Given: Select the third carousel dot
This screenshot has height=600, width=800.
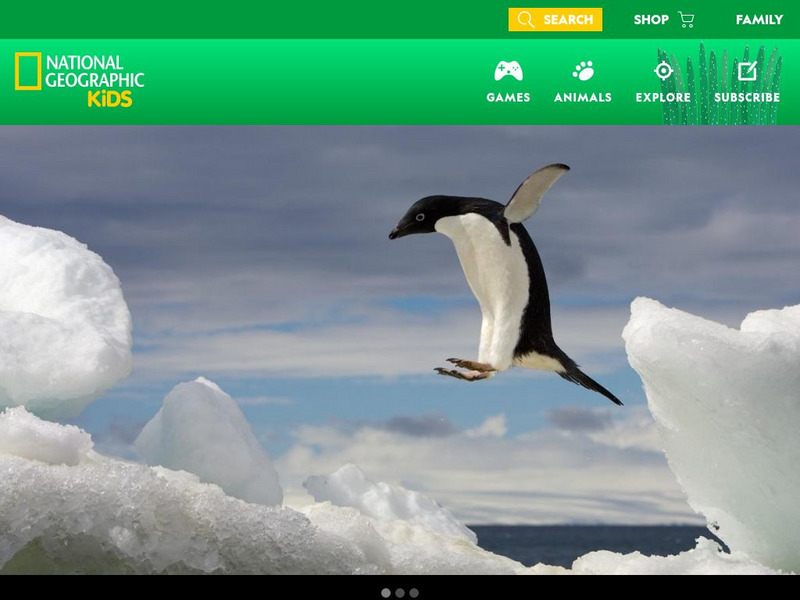Looking at the screenshot, I should (413, 591).
